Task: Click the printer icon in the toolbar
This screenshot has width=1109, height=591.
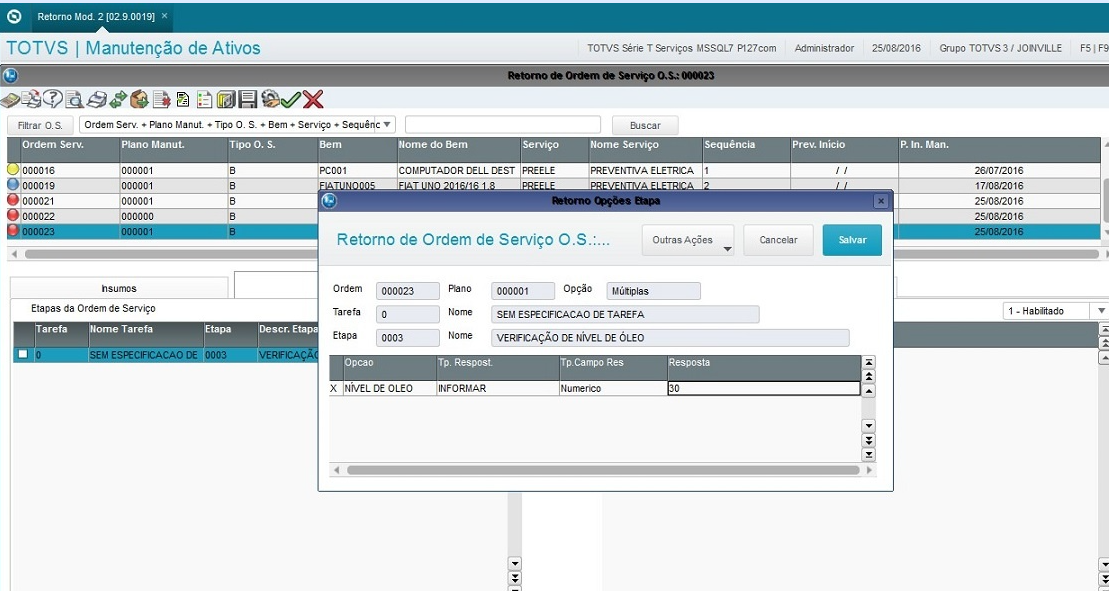Action: pos(97,100)
